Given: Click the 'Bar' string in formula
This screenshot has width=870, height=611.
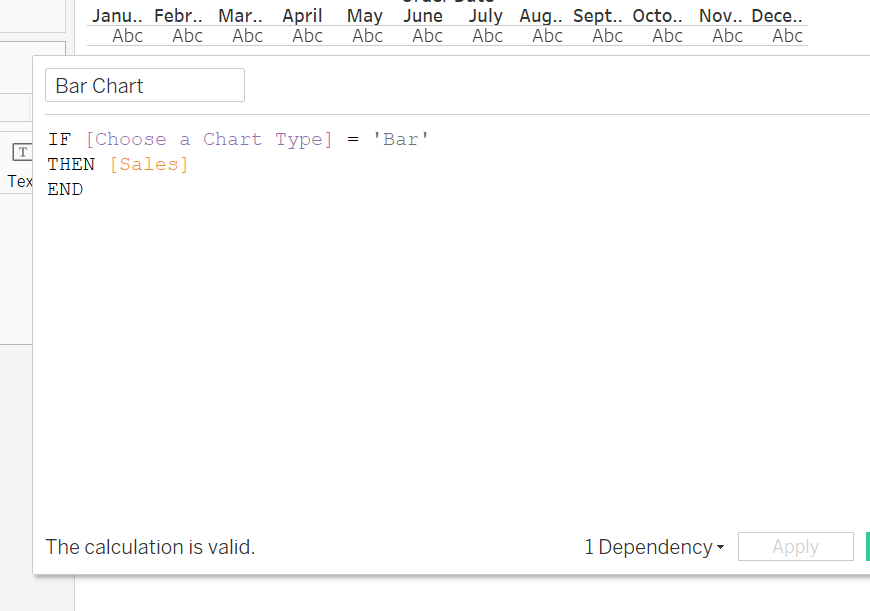Looking at the screenshot, I should click(401, 139).
